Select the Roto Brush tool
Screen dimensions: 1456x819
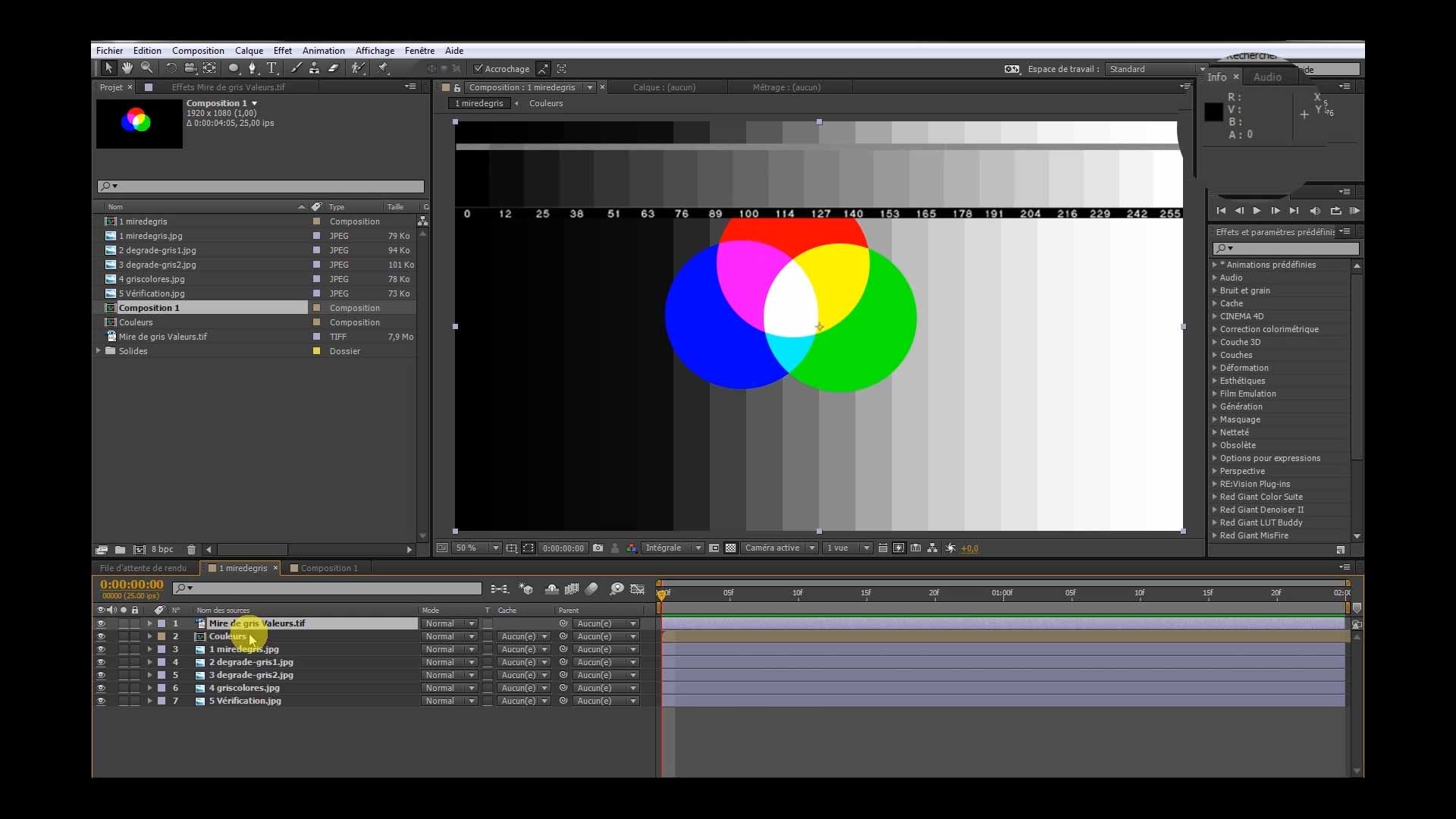coord(358,68)
